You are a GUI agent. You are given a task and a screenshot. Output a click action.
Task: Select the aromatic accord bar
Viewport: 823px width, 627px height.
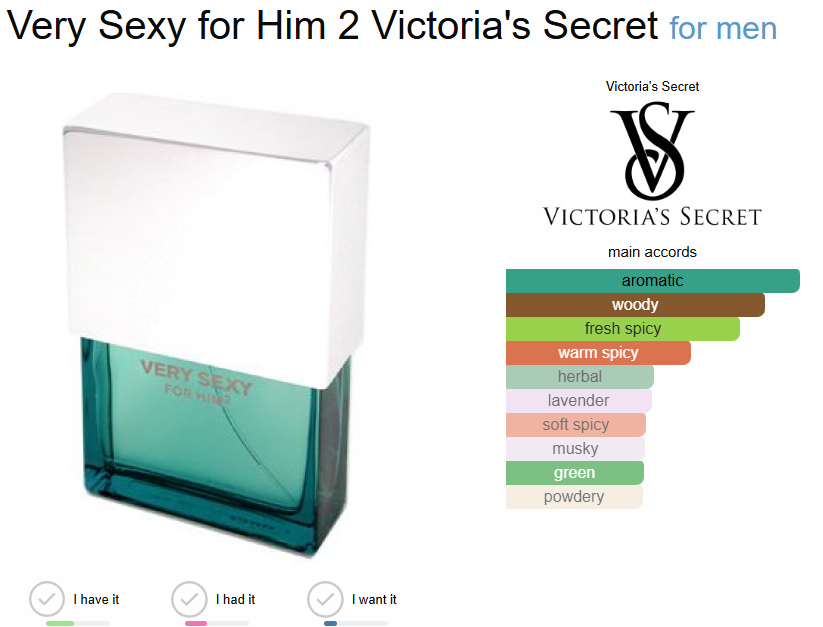(x=652, y=281)
